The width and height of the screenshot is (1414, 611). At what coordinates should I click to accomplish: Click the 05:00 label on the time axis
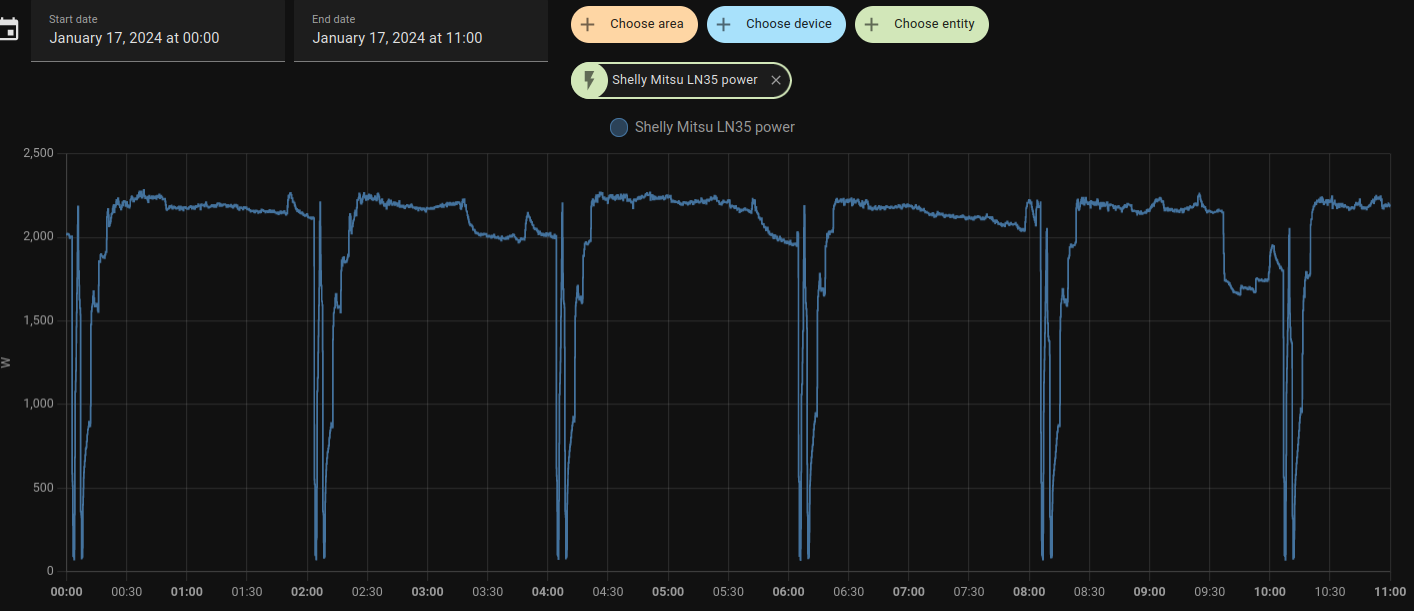tap(668, 592)
